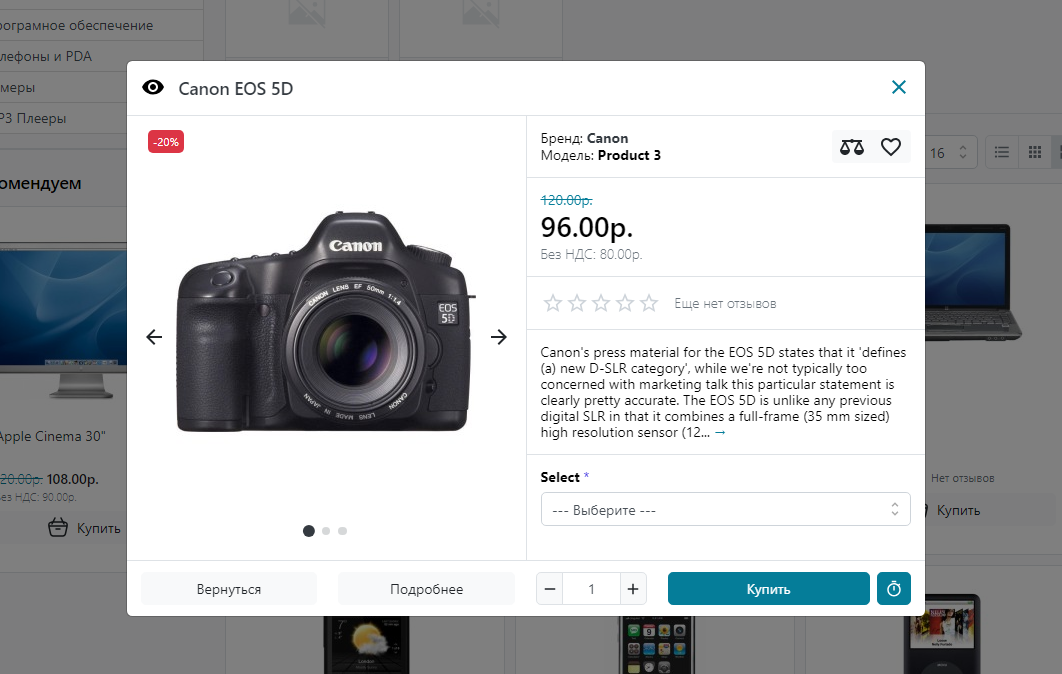The height and width of the screenshot is (674, 1062).
Task: Select the second carousel dot
Action: tap(326, 531)
